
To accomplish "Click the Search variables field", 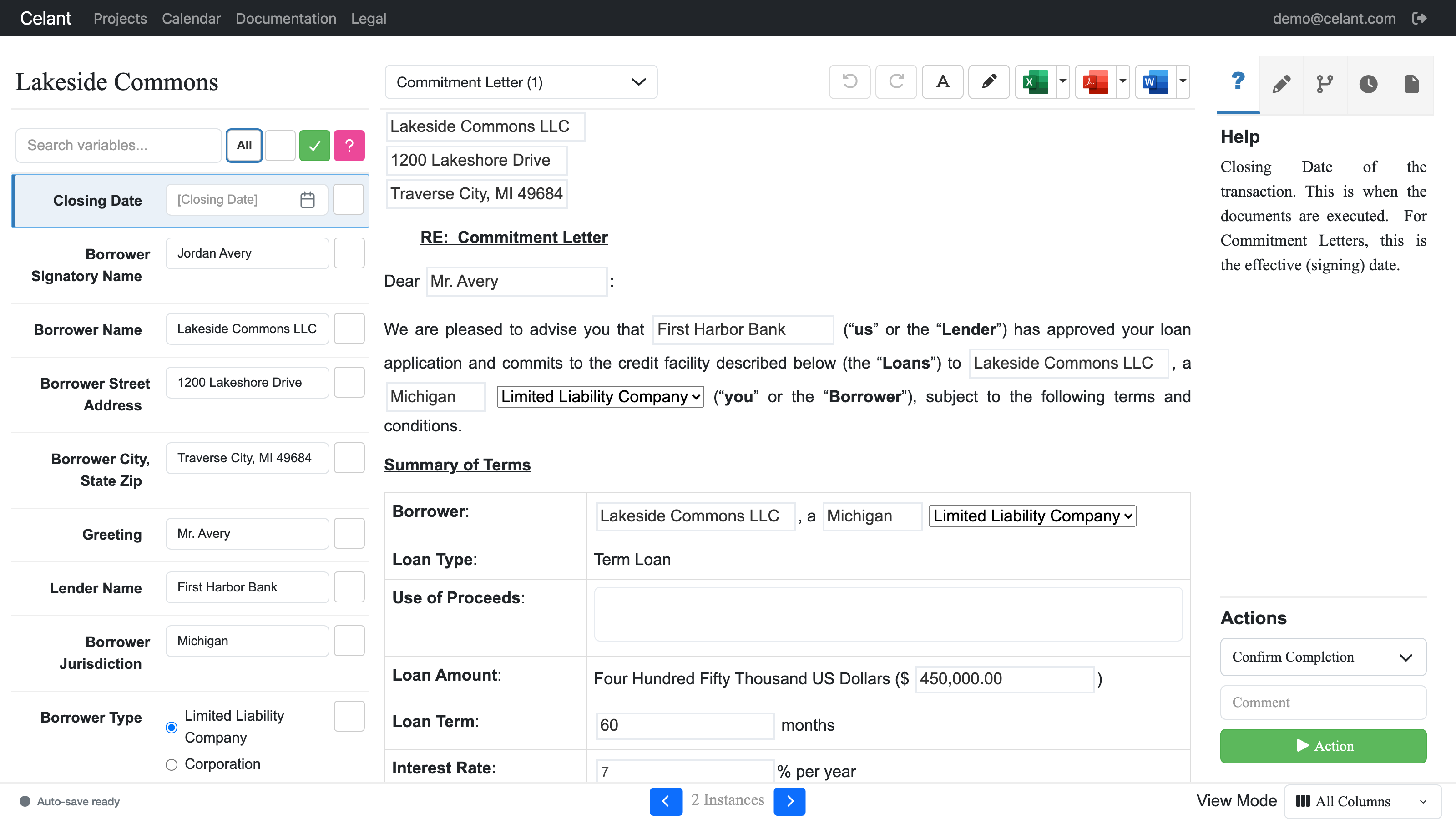I will (x=119, y=145).
